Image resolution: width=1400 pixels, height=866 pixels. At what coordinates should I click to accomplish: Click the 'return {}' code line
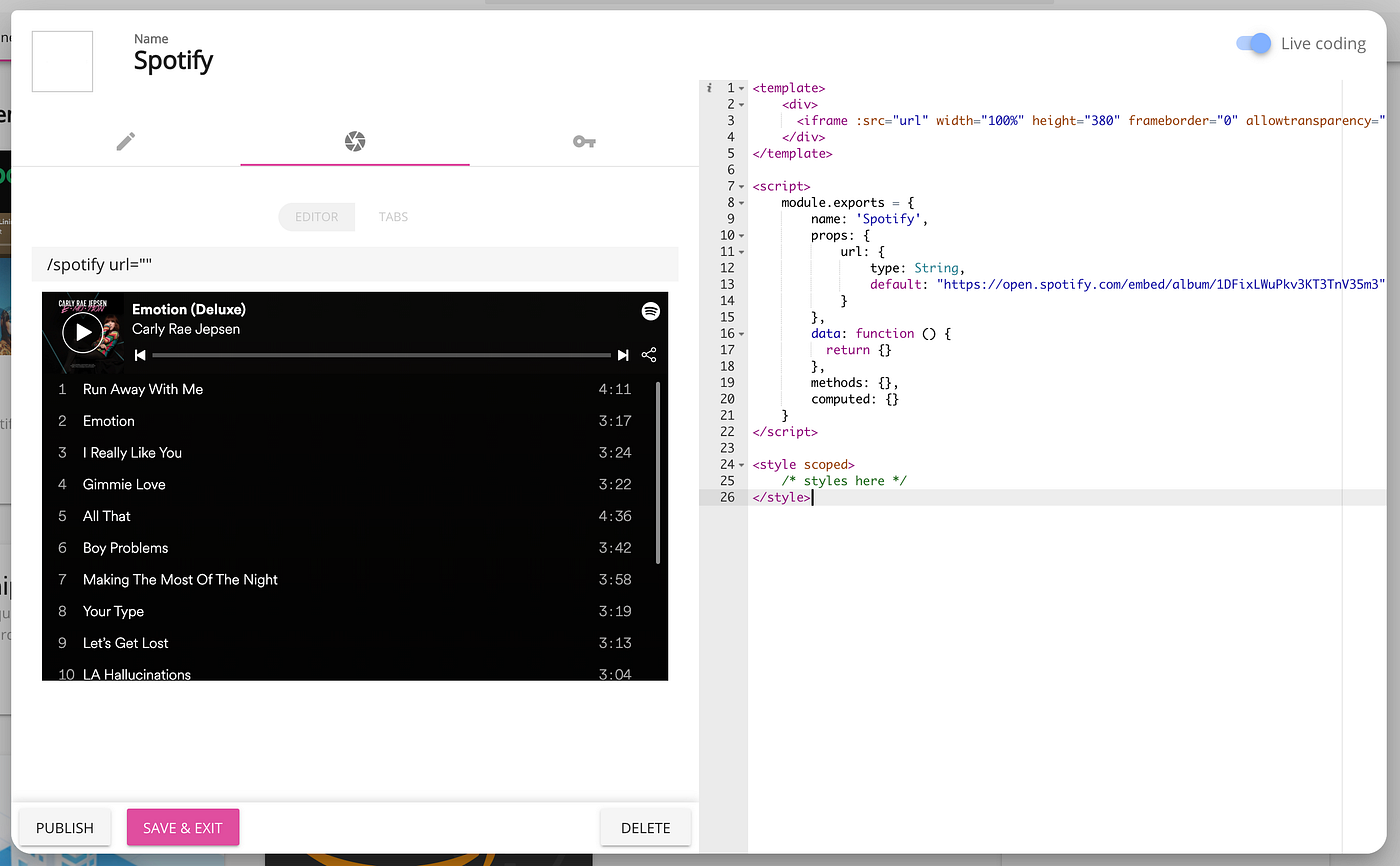pyautogui.click(x=858, y=350)
